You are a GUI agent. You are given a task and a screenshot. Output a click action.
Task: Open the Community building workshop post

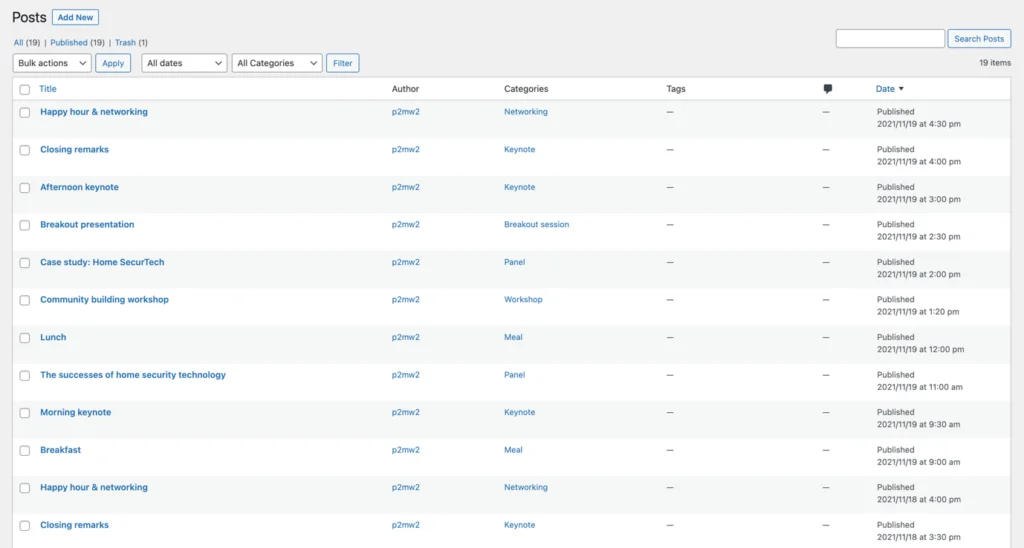point(104,300)
